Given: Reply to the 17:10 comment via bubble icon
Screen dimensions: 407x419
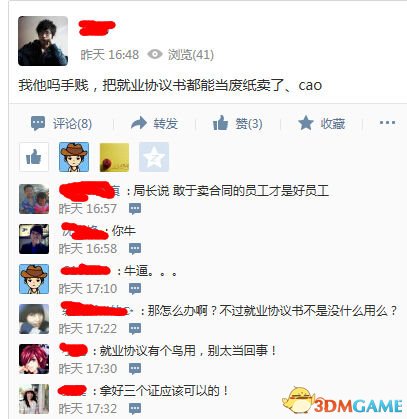Looking at the screenshot, I should click(x=135, y=289).
